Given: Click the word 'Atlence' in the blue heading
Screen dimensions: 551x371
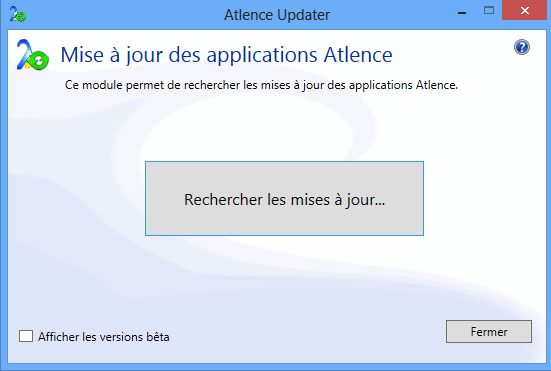Looking at the screenshot, I should tap(358, 55).
